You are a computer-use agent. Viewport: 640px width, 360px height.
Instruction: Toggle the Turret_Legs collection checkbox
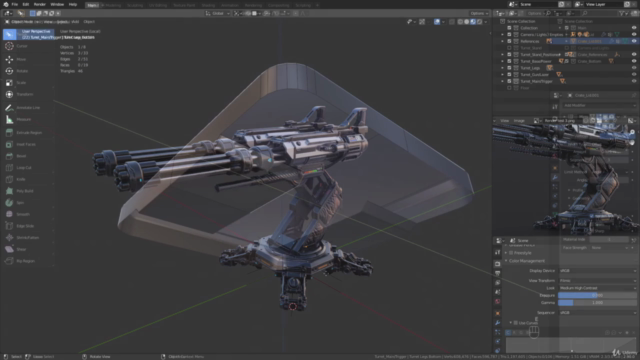click(x=509, y=68)
